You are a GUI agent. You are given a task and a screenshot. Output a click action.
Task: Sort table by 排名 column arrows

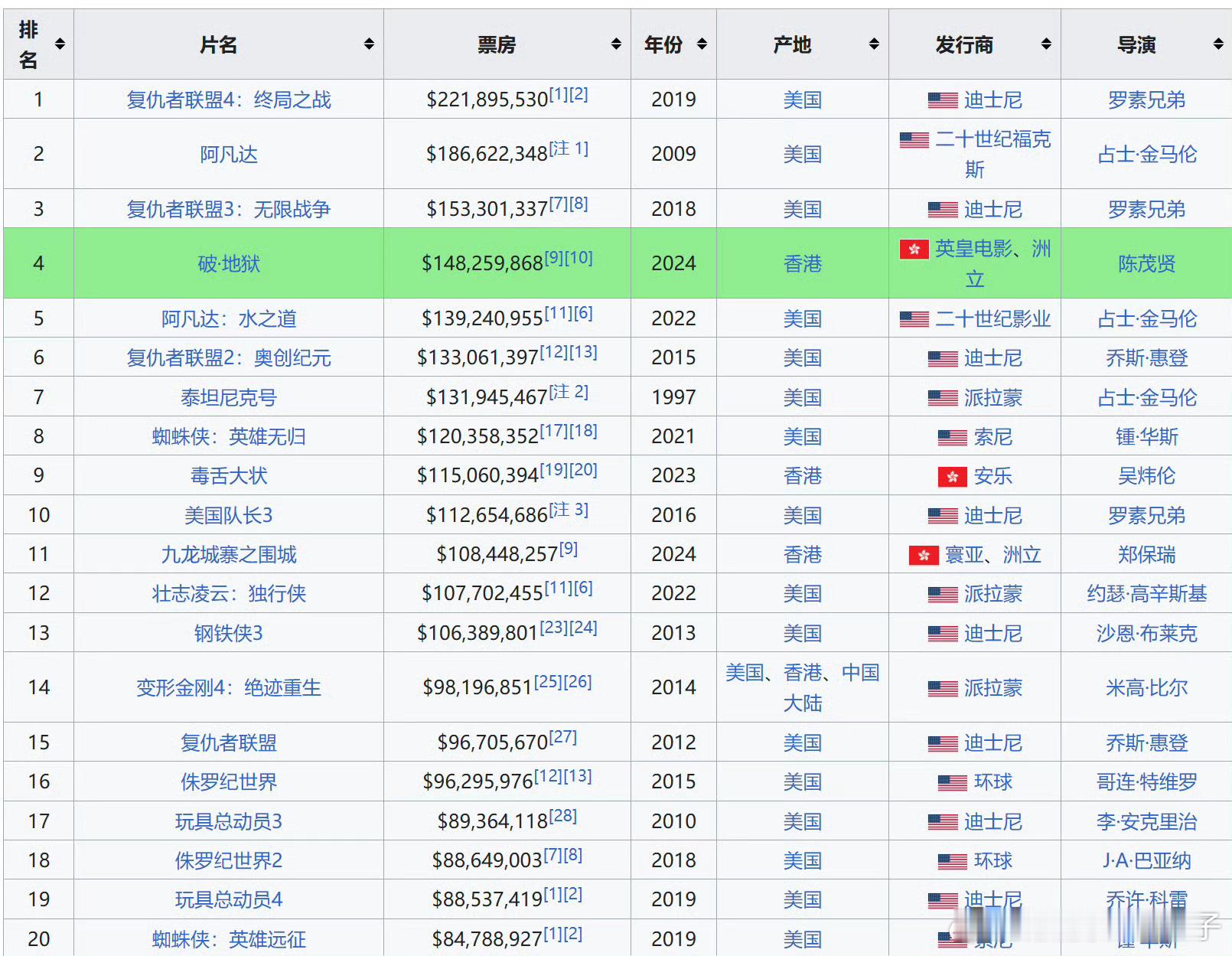(60, 44)
